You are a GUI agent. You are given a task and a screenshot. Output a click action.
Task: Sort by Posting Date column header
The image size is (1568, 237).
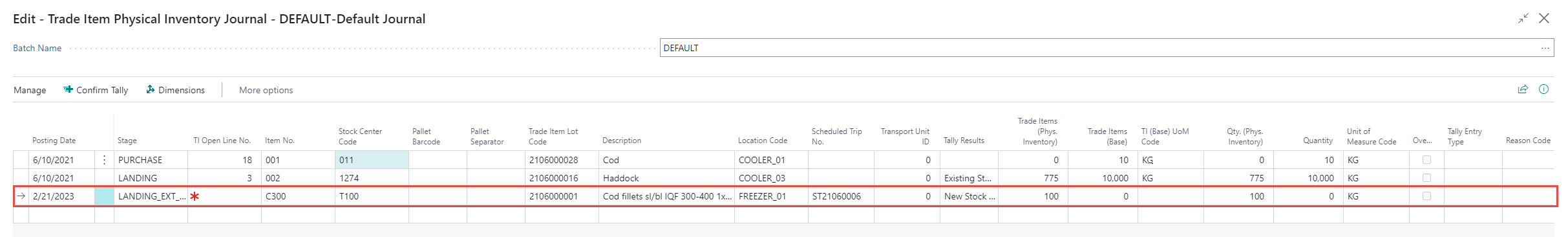(54, 141)
